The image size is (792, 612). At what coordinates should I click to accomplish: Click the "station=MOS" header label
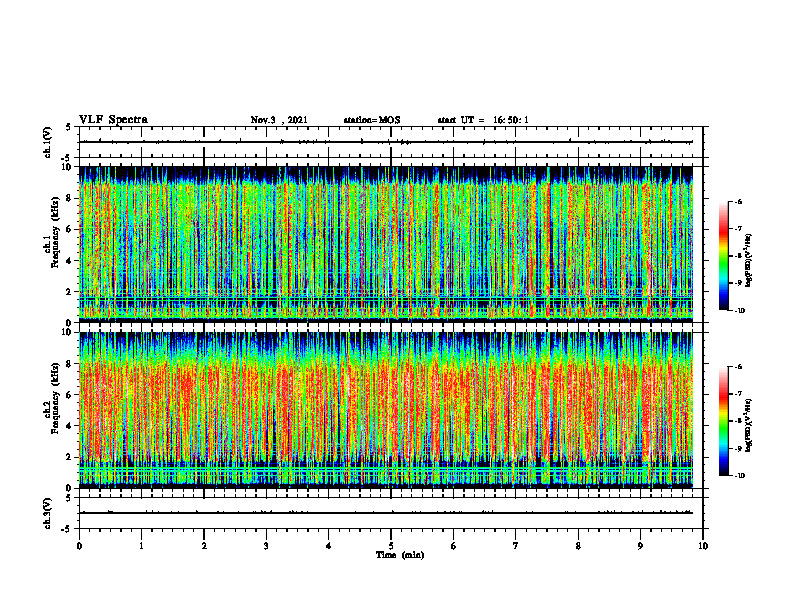[372, 120]
